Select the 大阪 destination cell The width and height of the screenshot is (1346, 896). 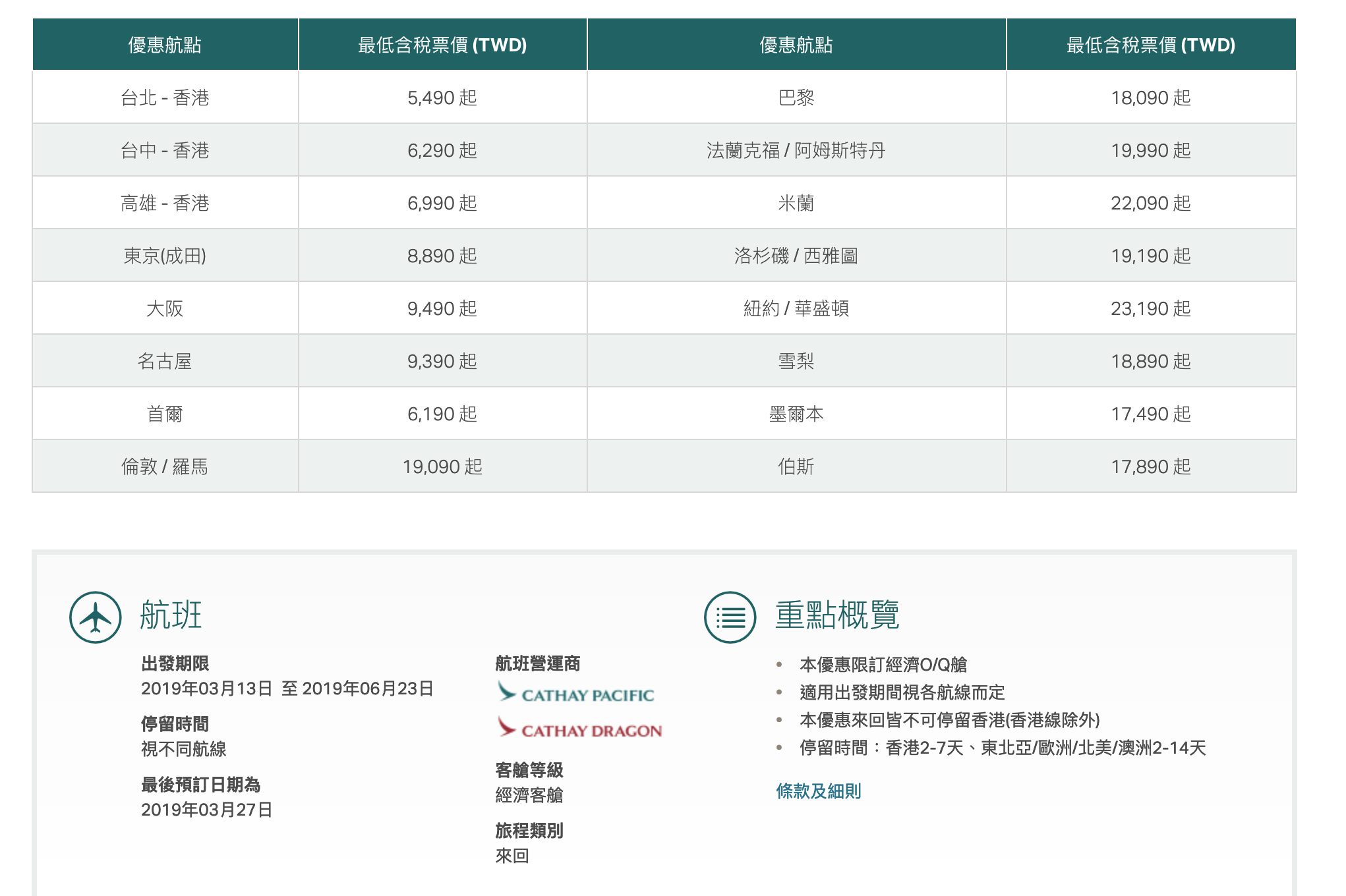click(165, 308)
